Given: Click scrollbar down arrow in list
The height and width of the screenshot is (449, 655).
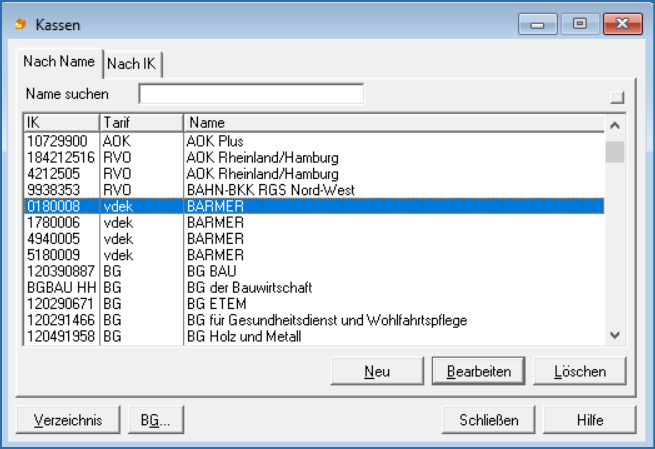Looking at the screenshot, I should click(x=615, y=335).
